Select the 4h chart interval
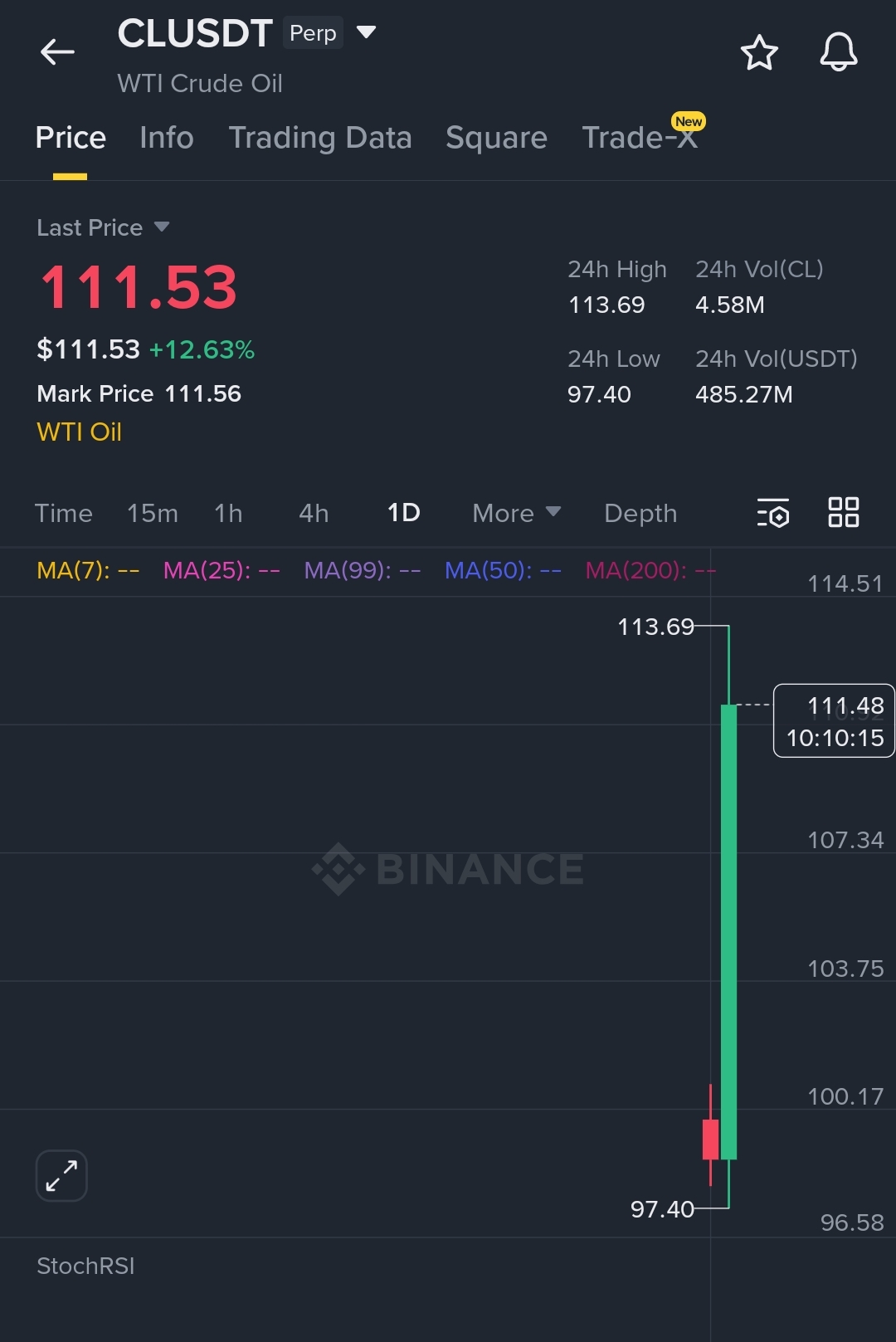896x1342 pixels. (314, 514)
